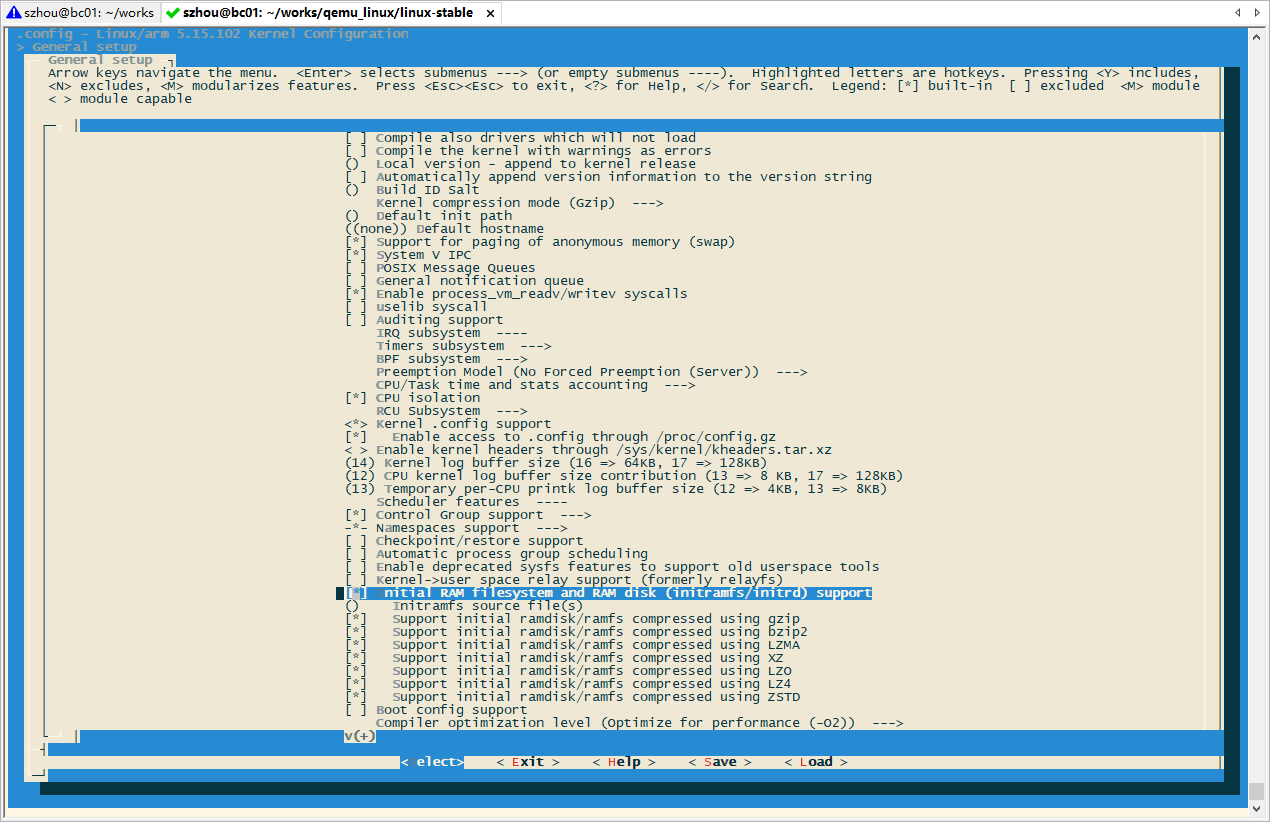Viewport: 1270px width, 822px height.
Task: Toggle Automatic process group scheduling
Action: [x=496, y=554]
